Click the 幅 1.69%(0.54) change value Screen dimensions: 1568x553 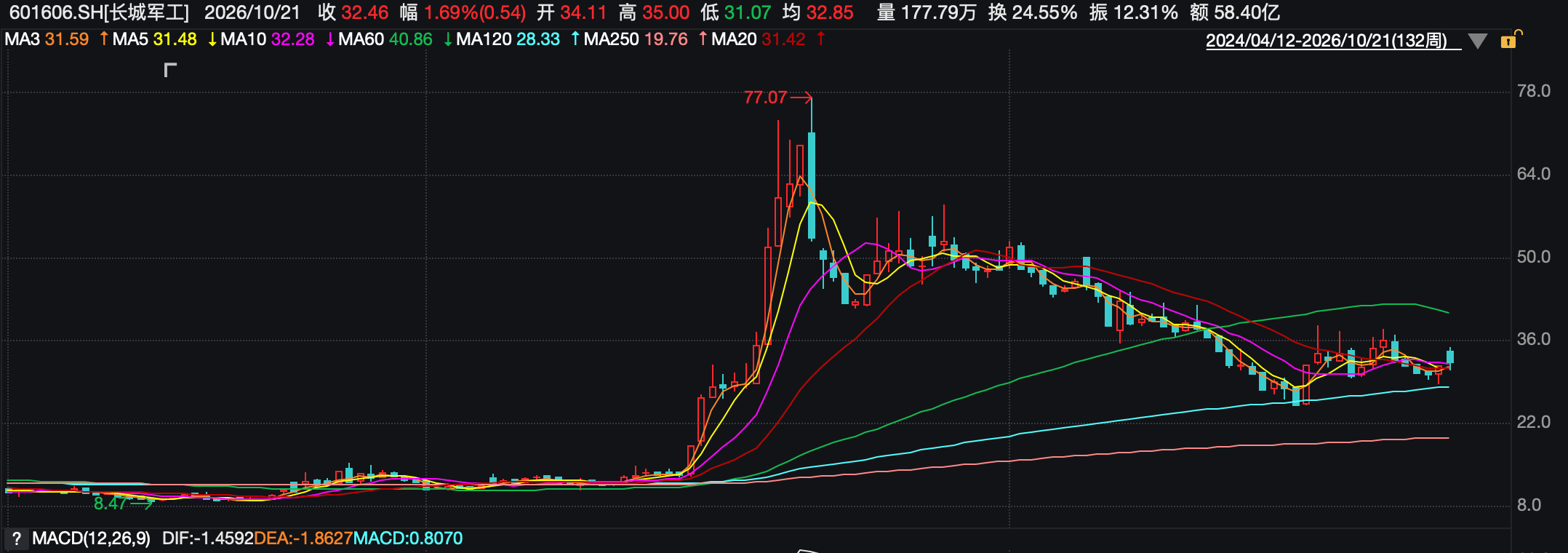(463, 12)
